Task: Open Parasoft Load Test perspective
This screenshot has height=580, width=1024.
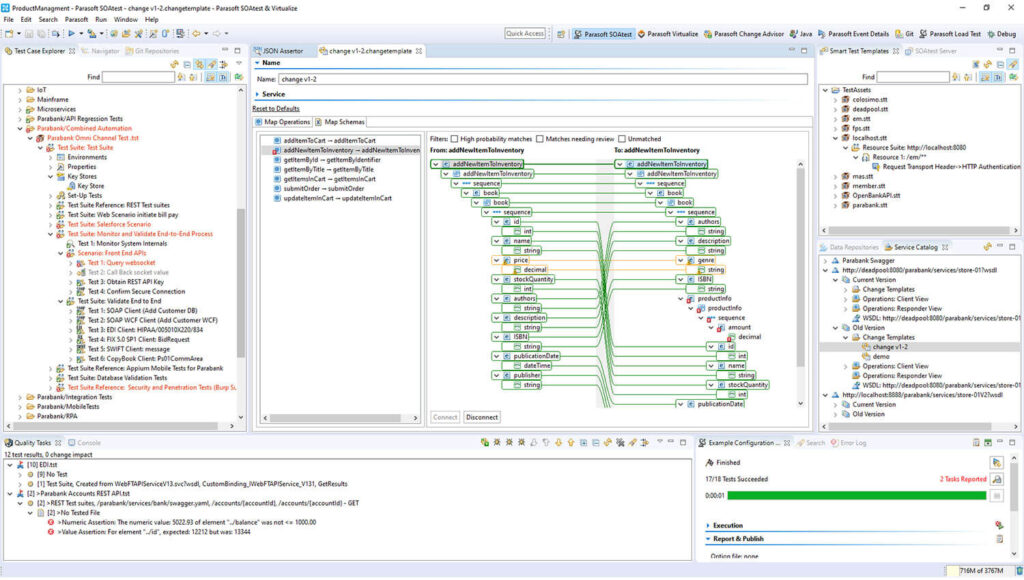Action: coord(950,34)
